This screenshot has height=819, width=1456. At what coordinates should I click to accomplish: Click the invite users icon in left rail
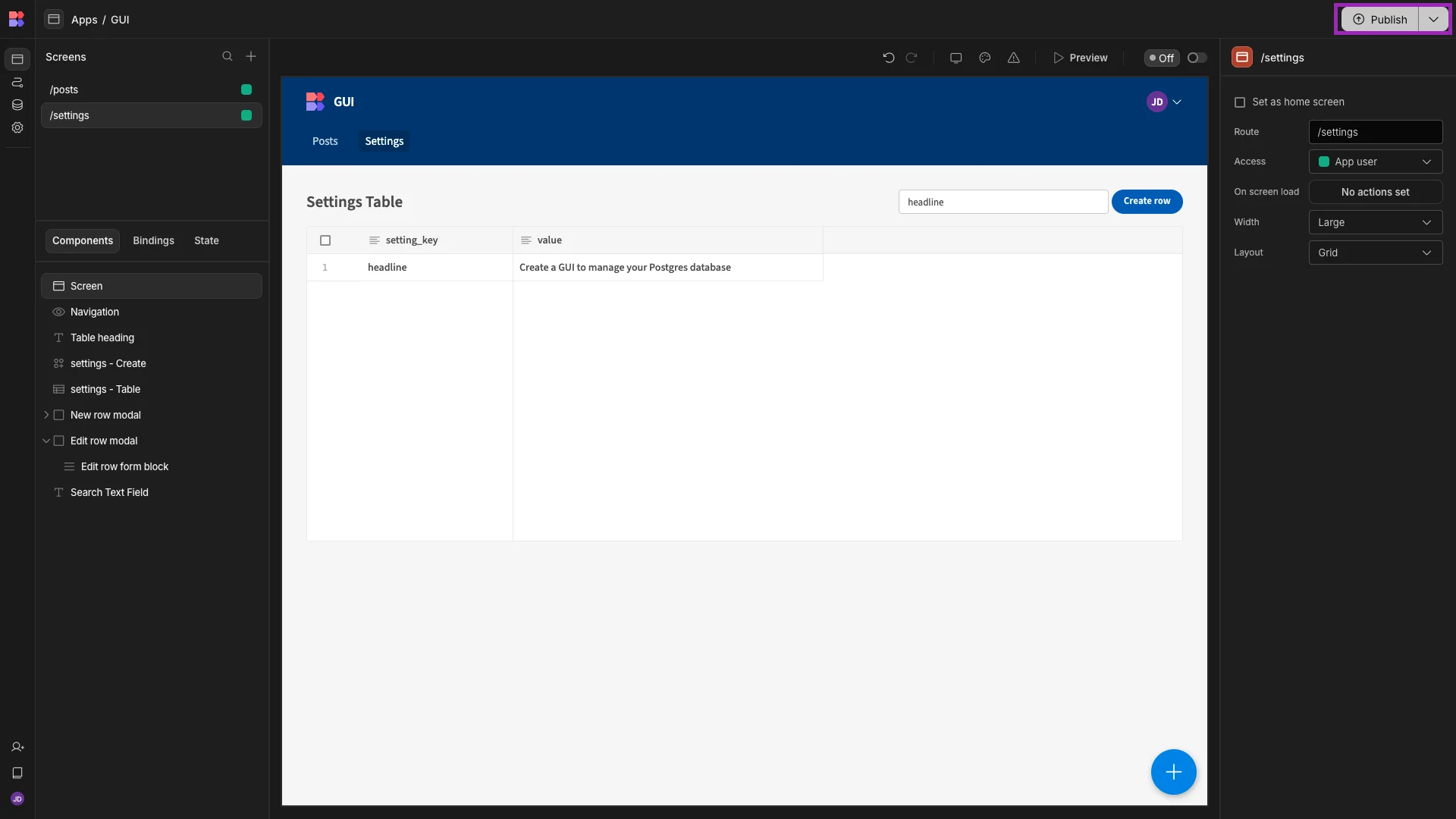17,747
